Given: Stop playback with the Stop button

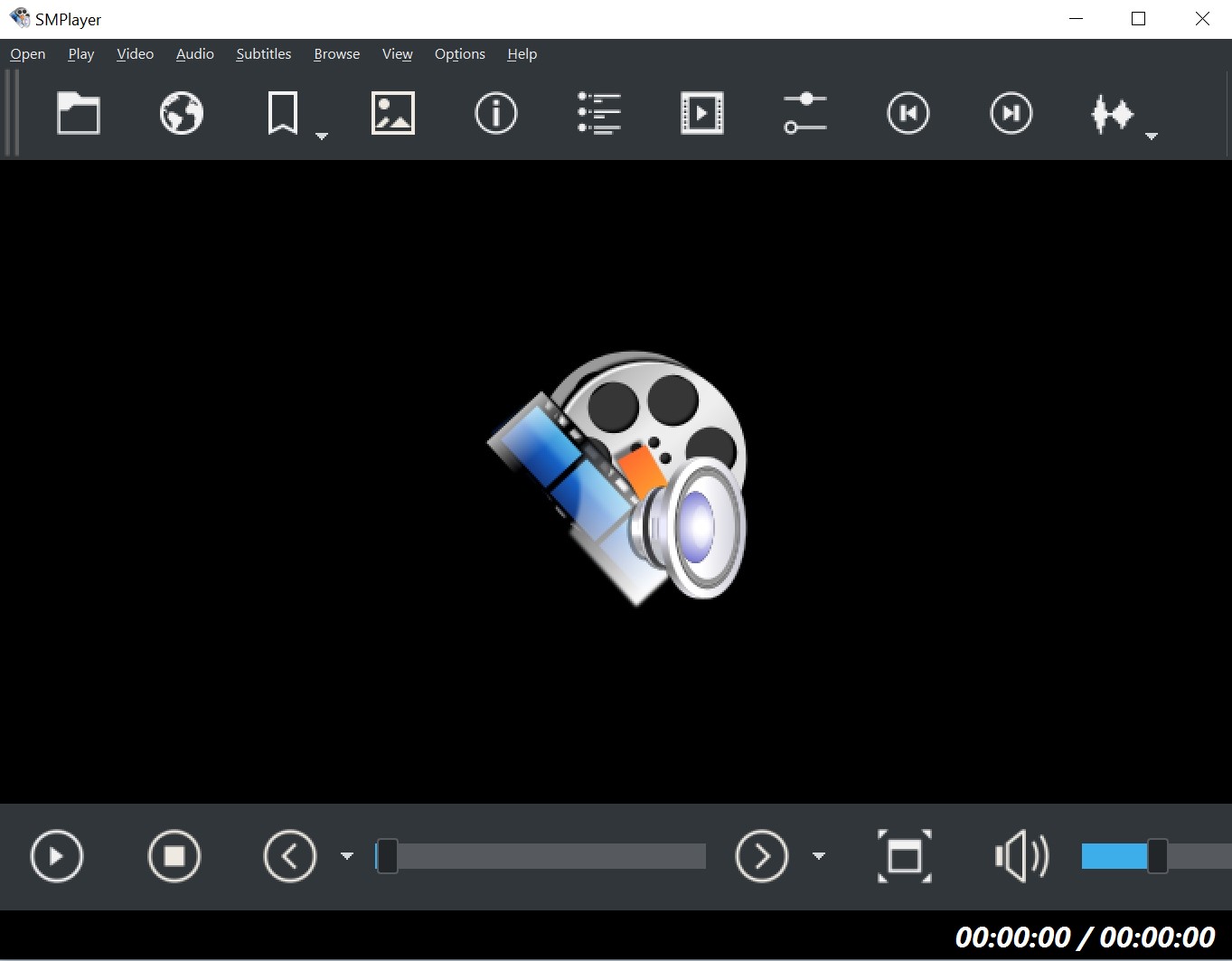Looking at the screenshot, I should [174, 856].
